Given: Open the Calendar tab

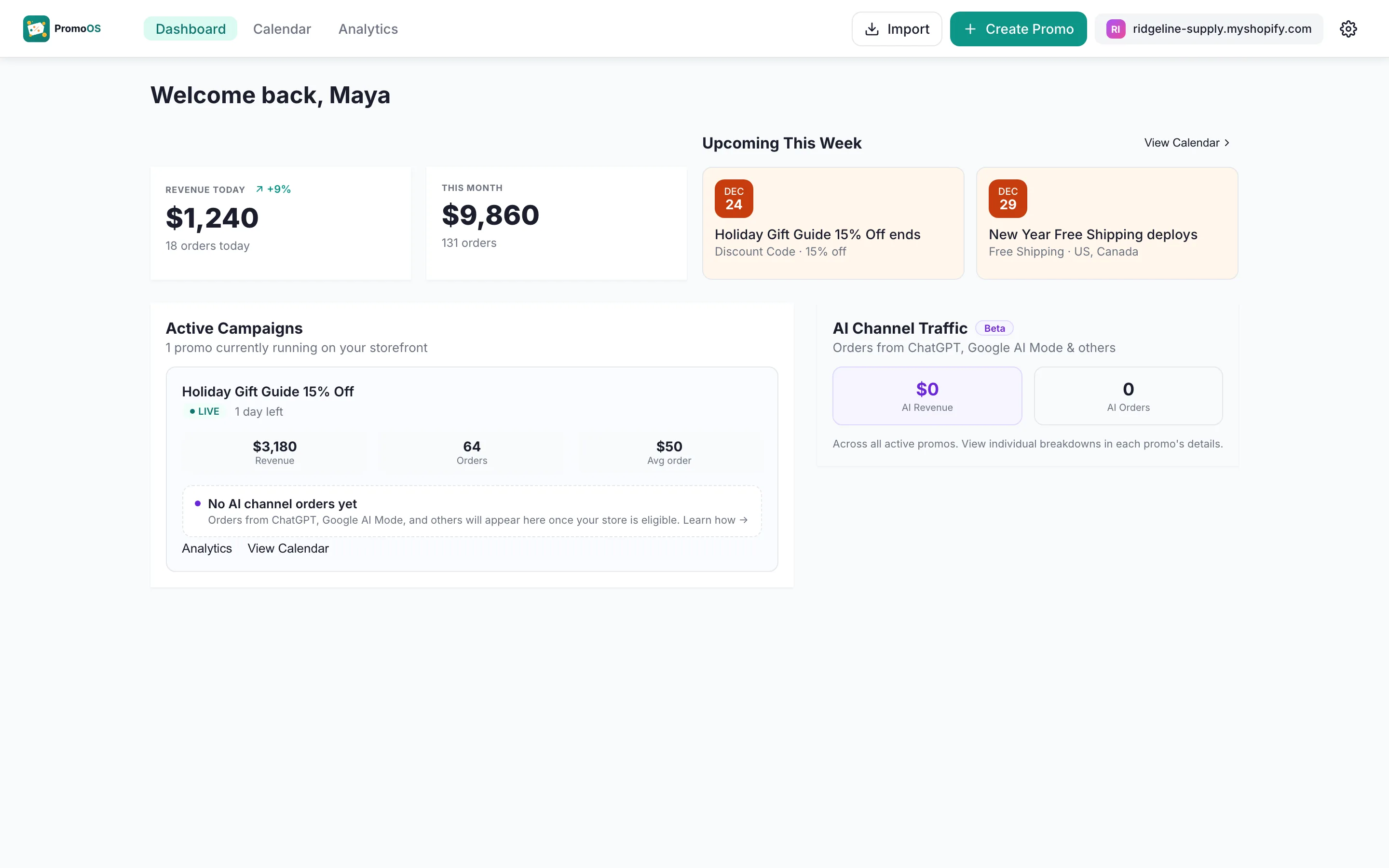Looking at the screenshot, I should pos(282,29).
